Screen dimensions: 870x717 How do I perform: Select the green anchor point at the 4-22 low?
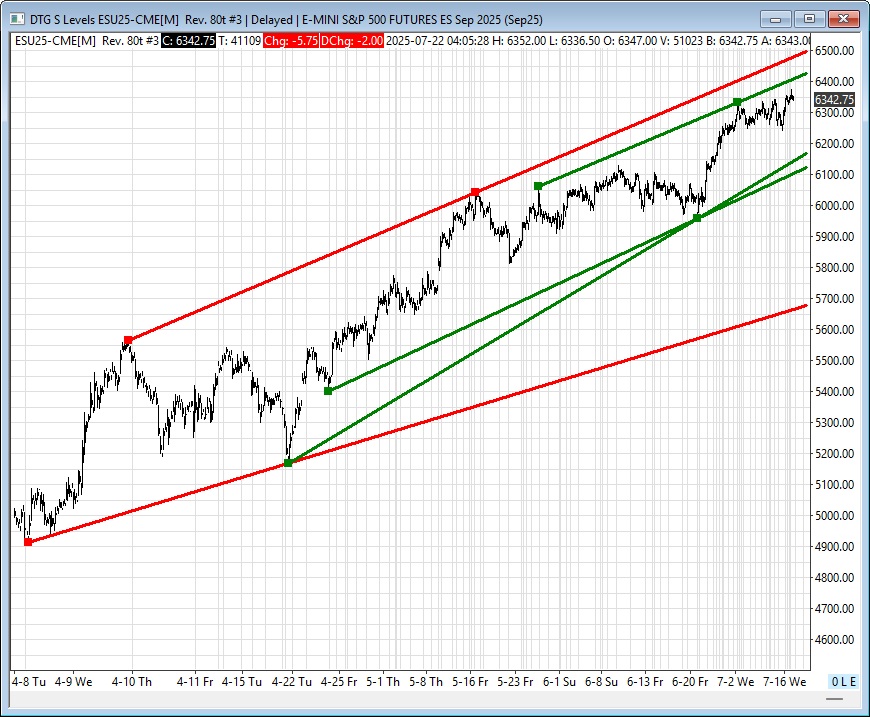288,463
